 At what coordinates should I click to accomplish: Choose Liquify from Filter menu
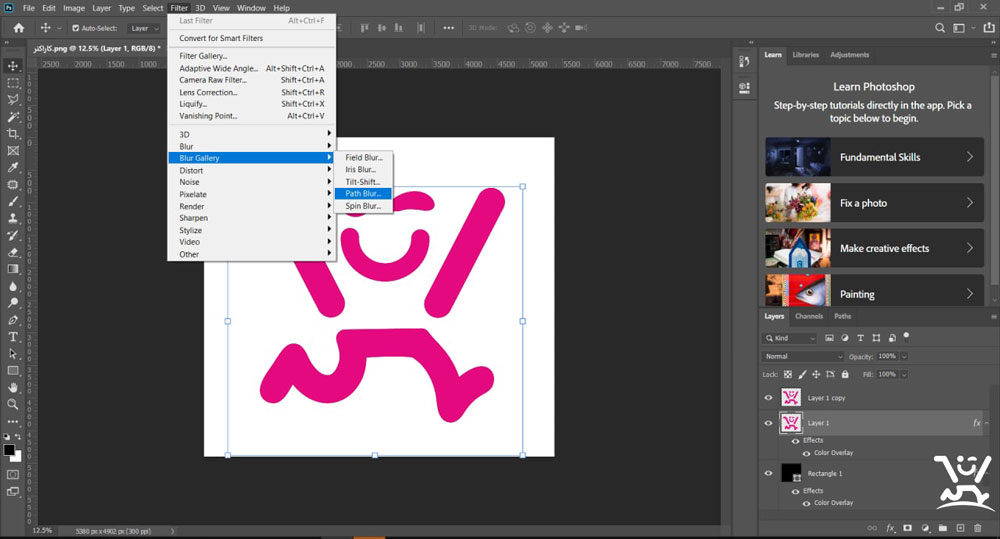point(251,104)
